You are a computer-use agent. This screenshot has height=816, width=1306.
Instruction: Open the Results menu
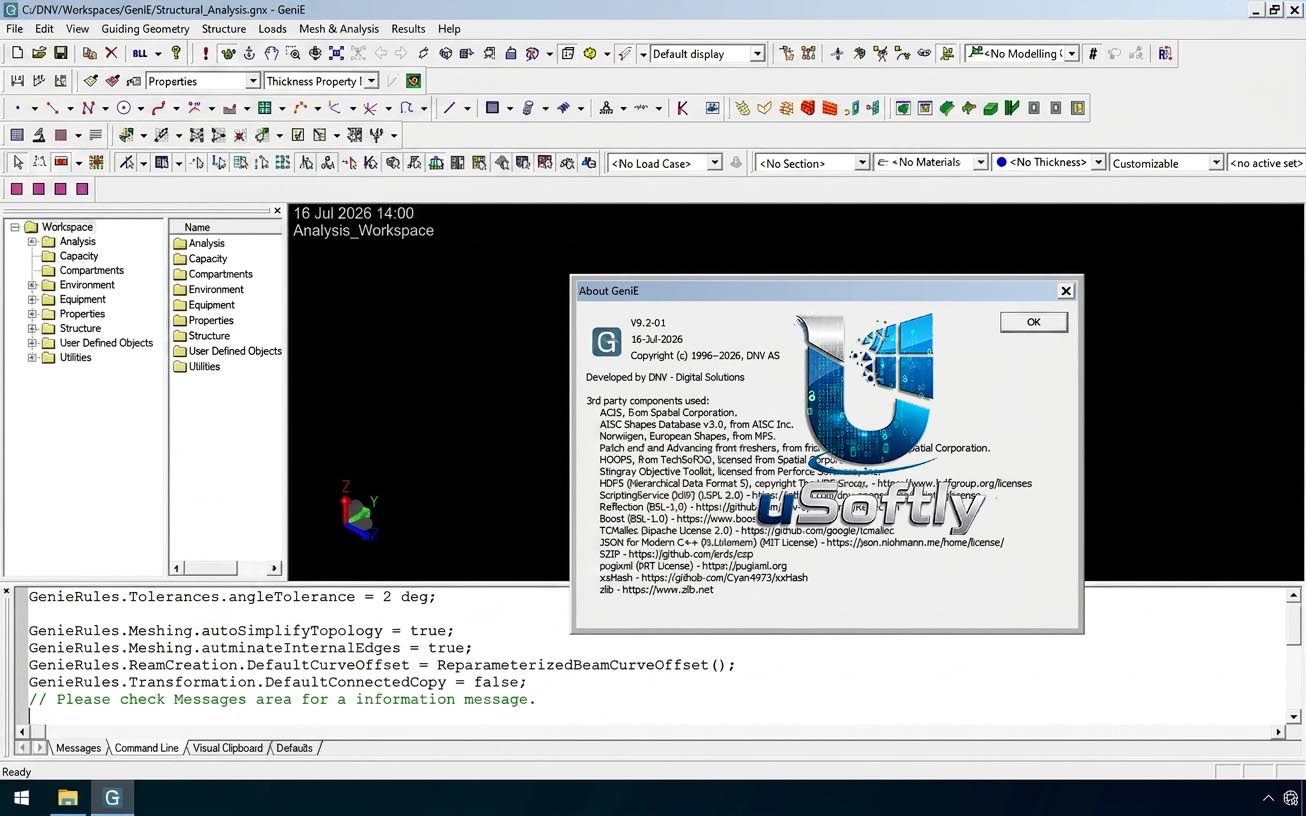coord(408,29)
